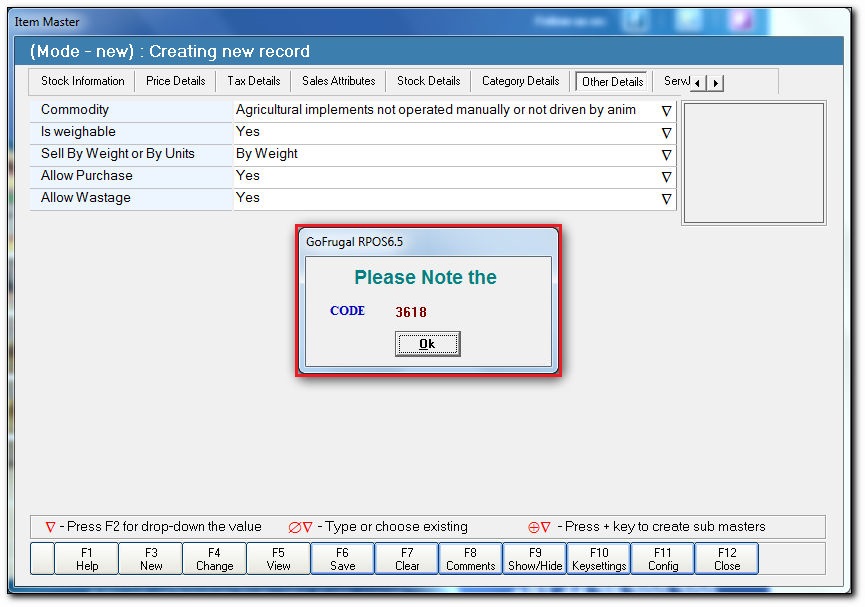Open F10 Keysettings
The image size is (865, 607).
[599, 559]
